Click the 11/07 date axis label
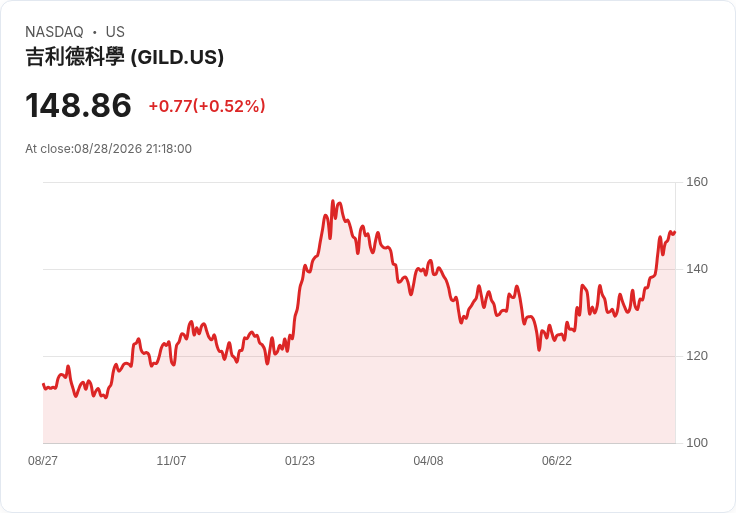The image size is (736, 513). click(x=171, y=460)
